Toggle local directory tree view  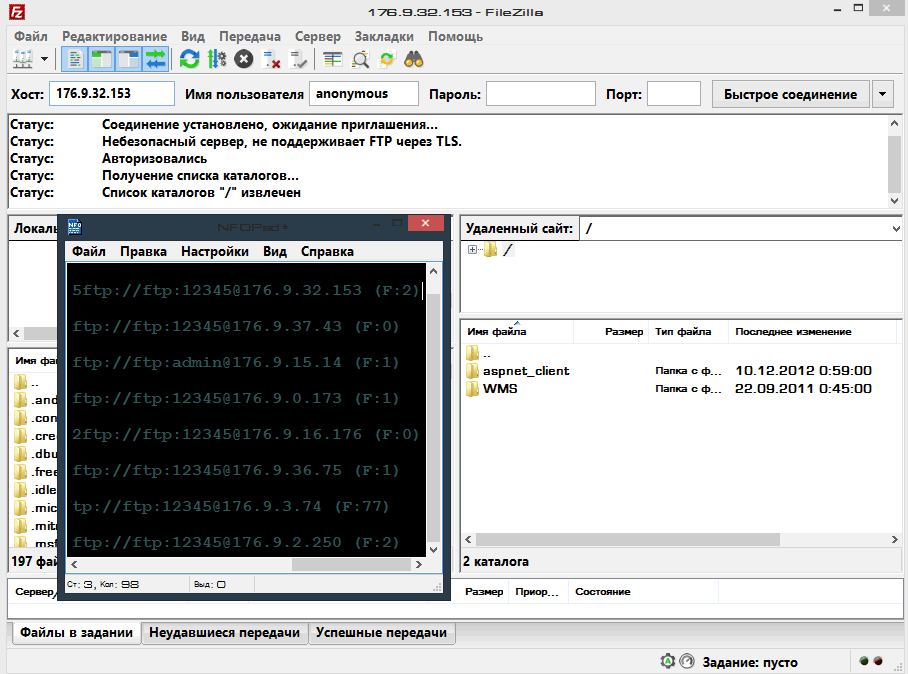tap(101, 59)
